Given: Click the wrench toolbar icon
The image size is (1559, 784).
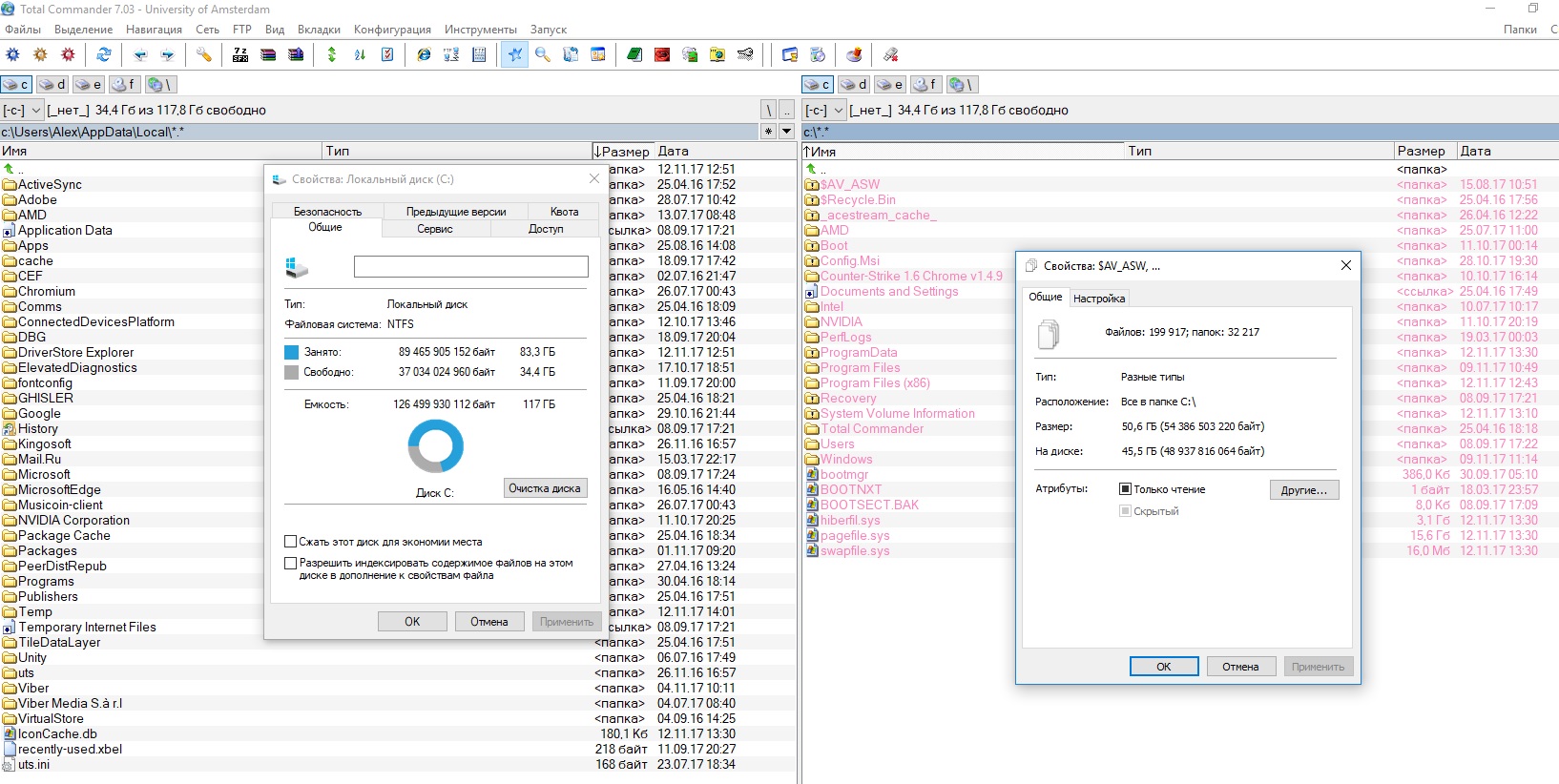Looking at the screenshot, I should tap(204, 55).
